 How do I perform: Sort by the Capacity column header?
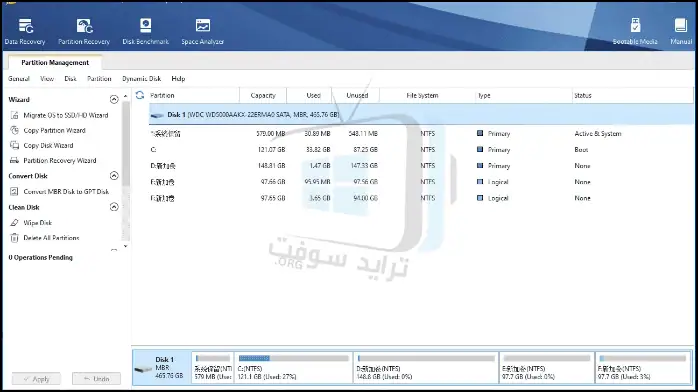pyautogui.click(x=263, y=95)
